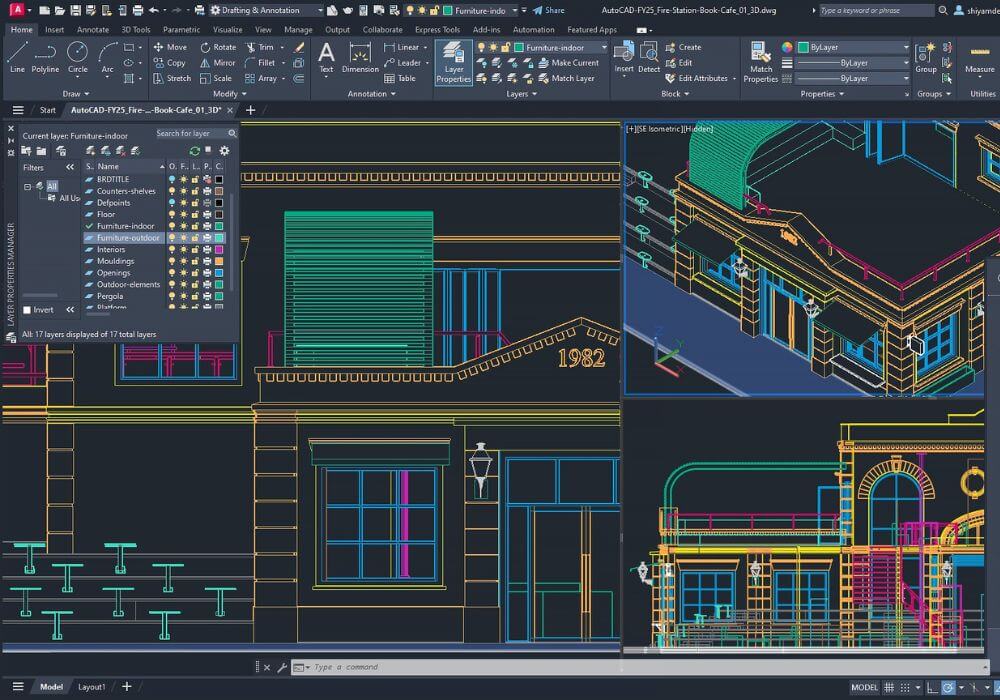Image resolution: width=1000 pixels, height=700 pixels.
Task: Open the Layer Properties manager button
Action: pos(453,62)
